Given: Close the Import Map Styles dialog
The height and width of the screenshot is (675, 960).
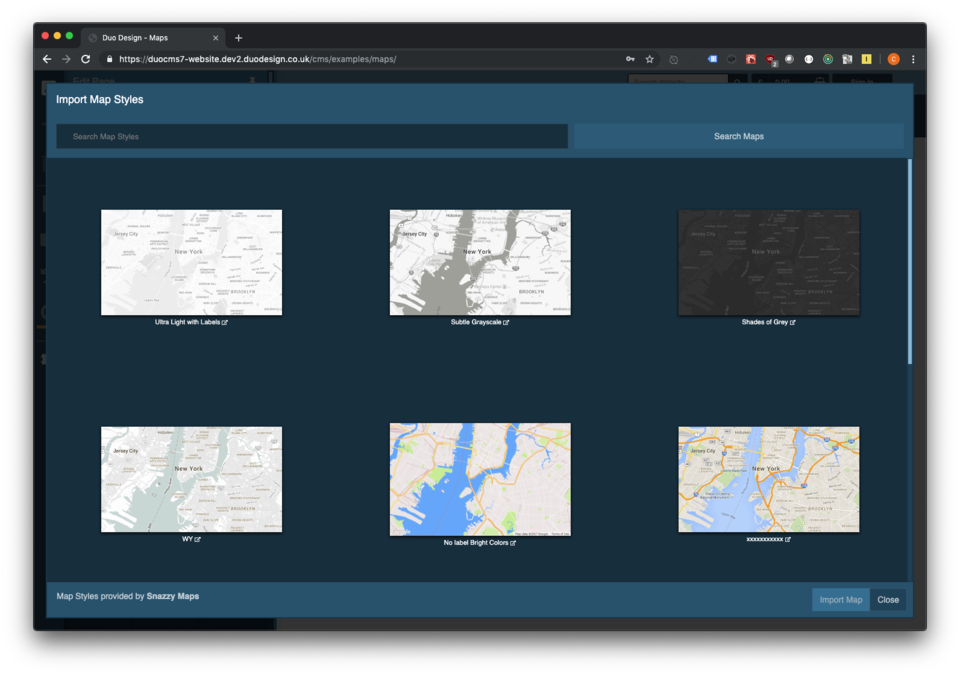Looking at the screenshot, I should pyautogui.click(x=888, y=600).
